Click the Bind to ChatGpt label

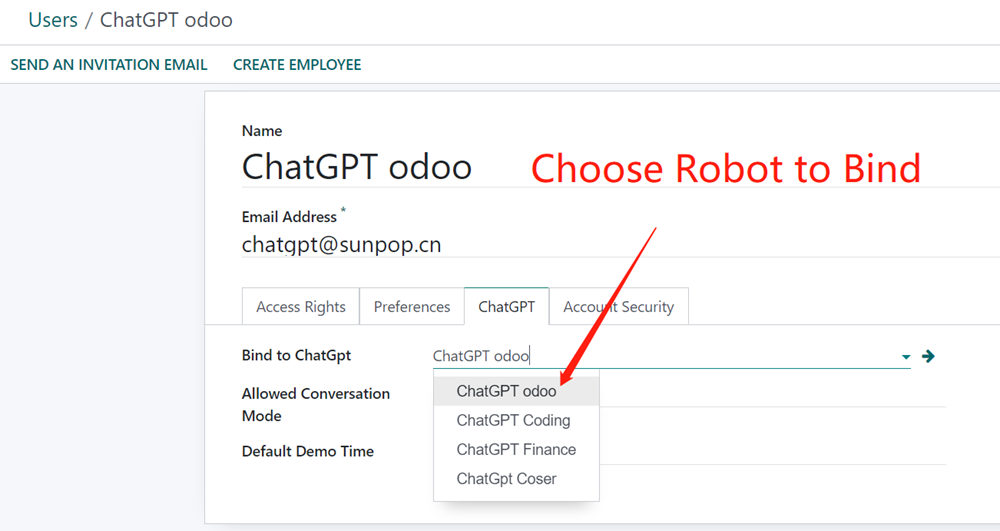tap(296, 355)
